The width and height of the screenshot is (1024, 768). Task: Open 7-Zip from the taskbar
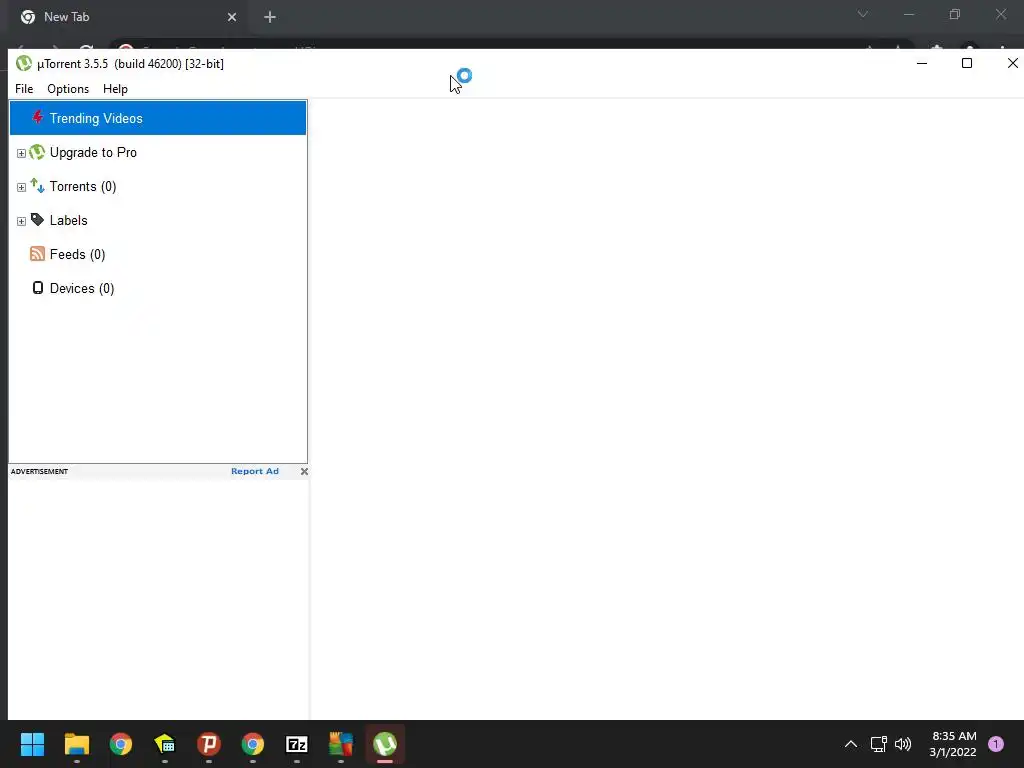tap(297, 744)
